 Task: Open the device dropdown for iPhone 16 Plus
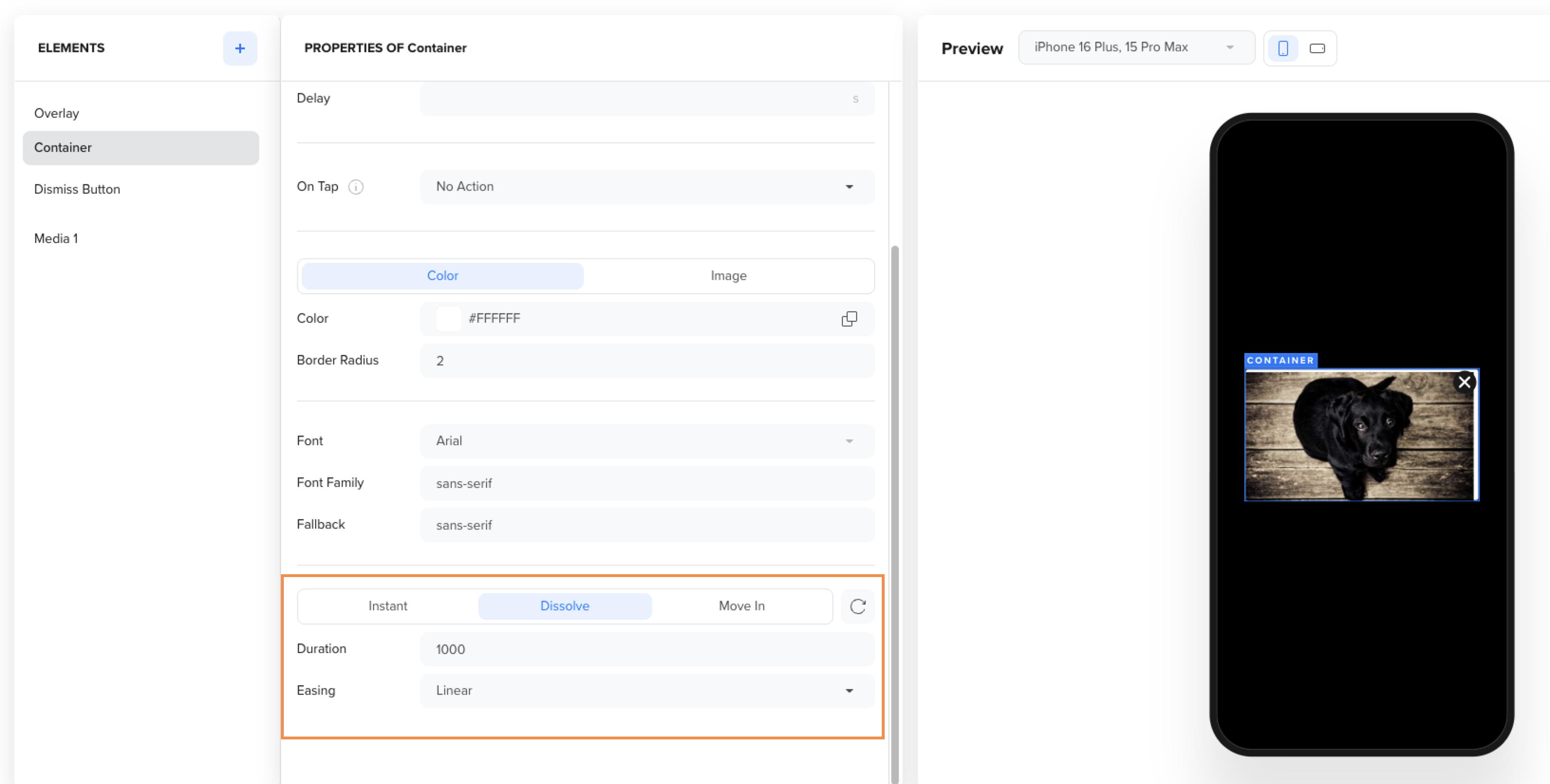[1136, 47]
